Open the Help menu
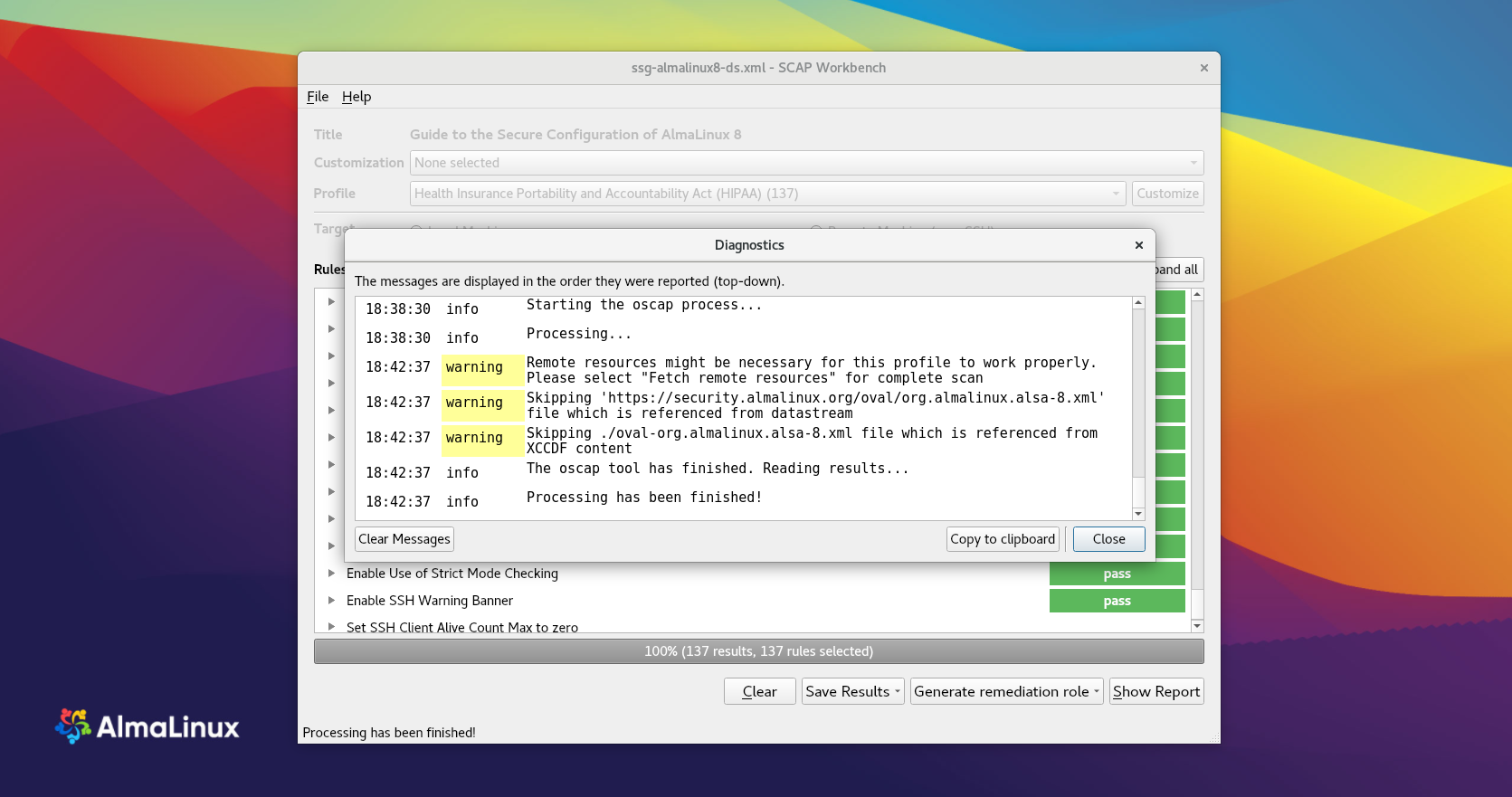This screenshot has width=1512, height=797. (x=357, y=97)
